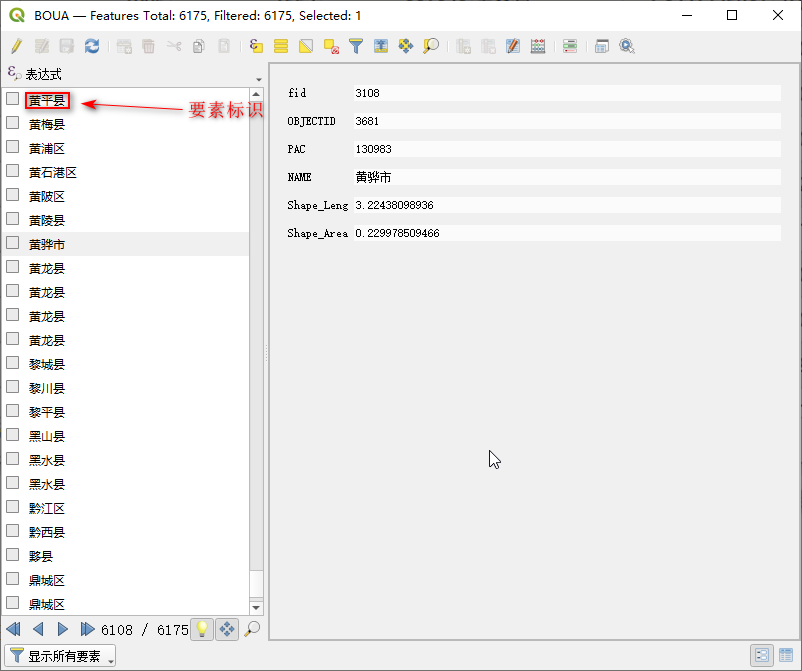Check the box next to 黎城县
Image resolution: width=802 pixels, height=671 pixels.
tap(13, 363)
